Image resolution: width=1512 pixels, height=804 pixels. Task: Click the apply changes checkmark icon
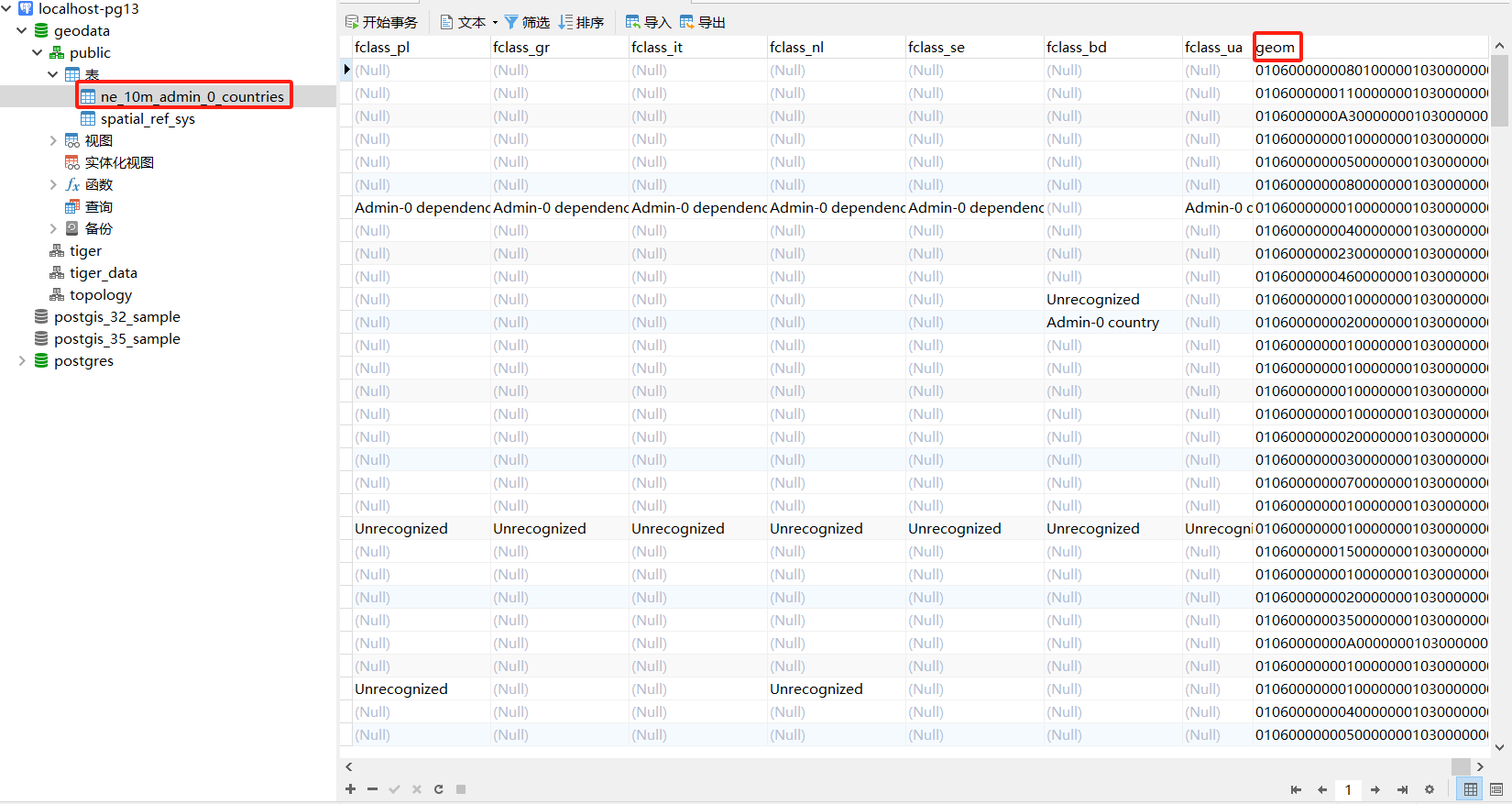(x=394, y=789)
